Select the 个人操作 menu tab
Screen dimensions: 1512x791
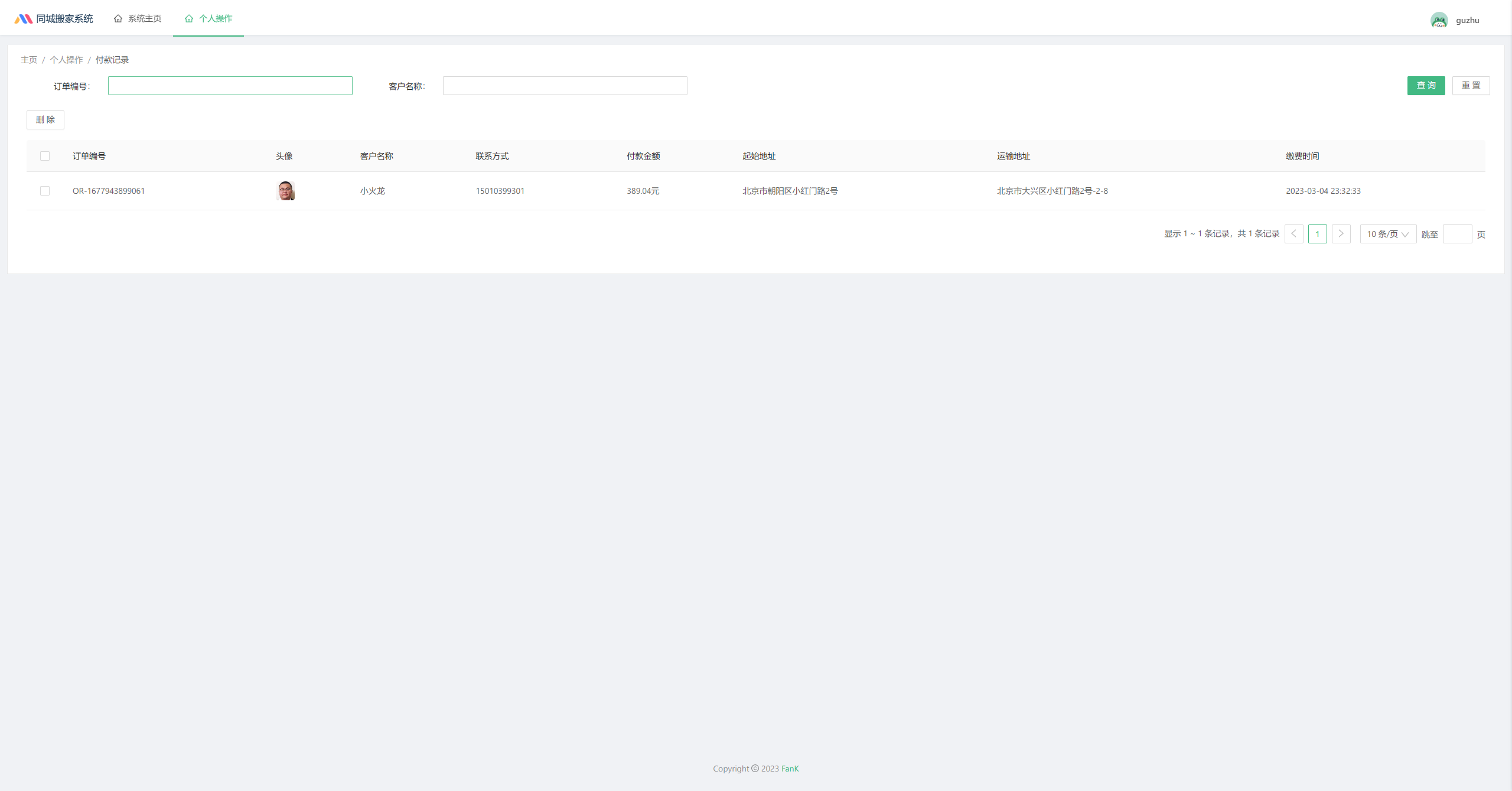(x=215, y=19)
